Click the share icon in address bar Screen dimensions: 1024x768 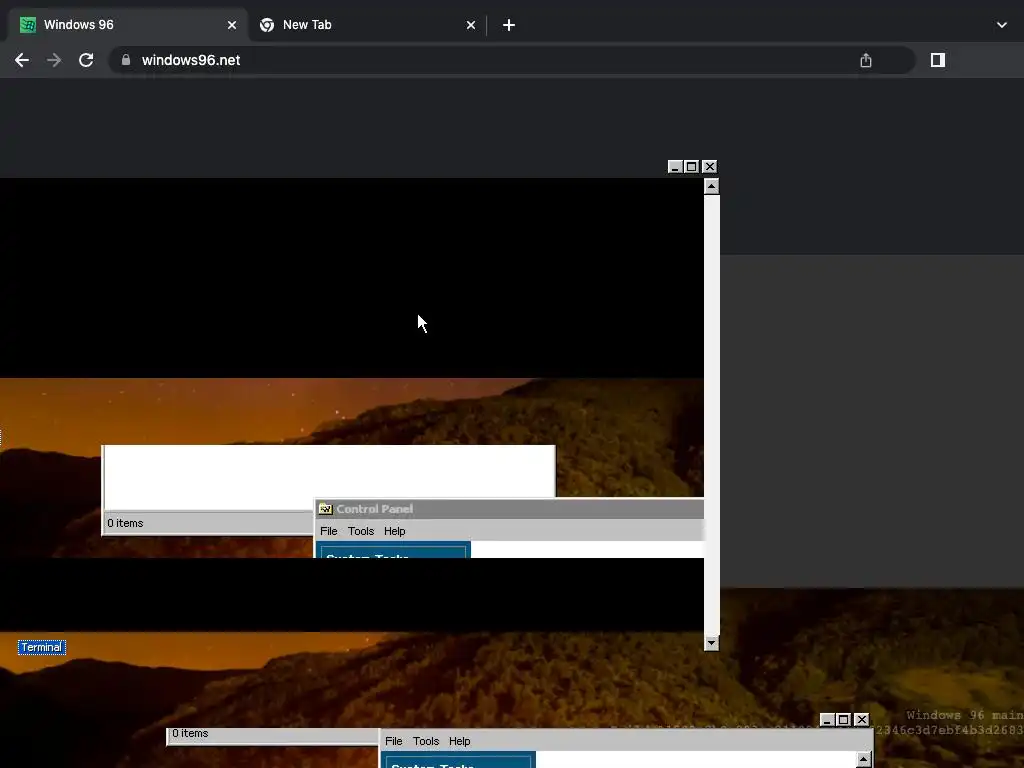pos(866,60)
